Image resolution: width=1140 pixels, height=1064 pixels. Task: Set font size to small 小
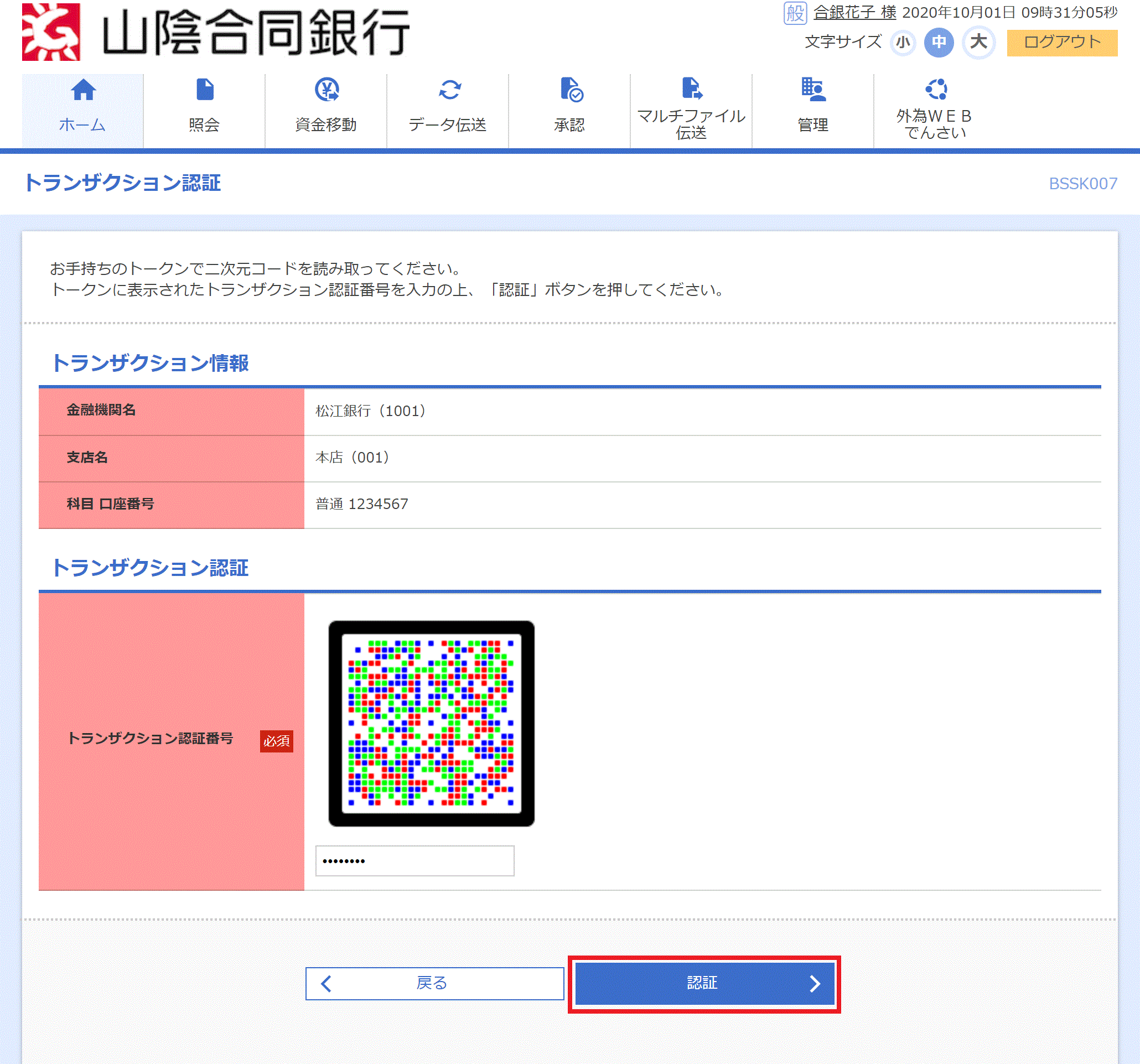903,43
